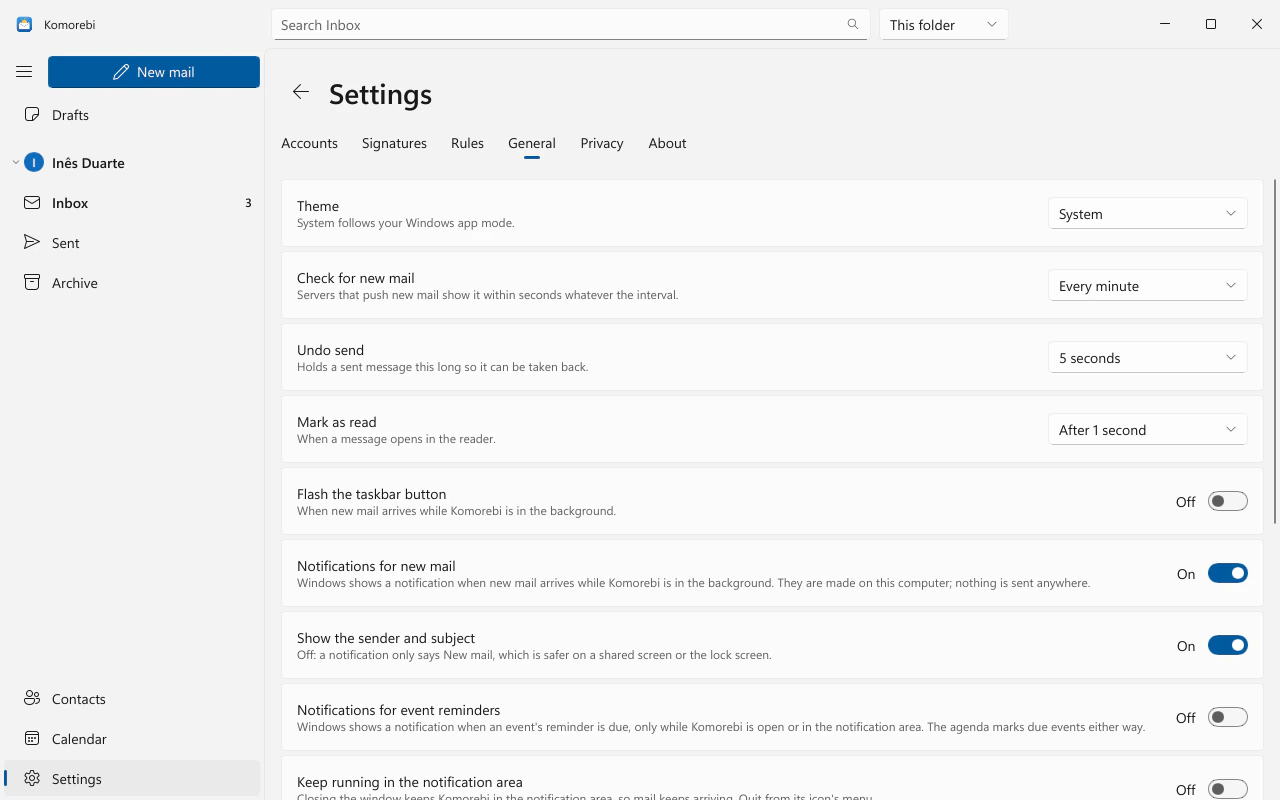The height and width of the screenshot is (800, 1280).
Task: Switch to the Rules tab
Action: (467, 143)
